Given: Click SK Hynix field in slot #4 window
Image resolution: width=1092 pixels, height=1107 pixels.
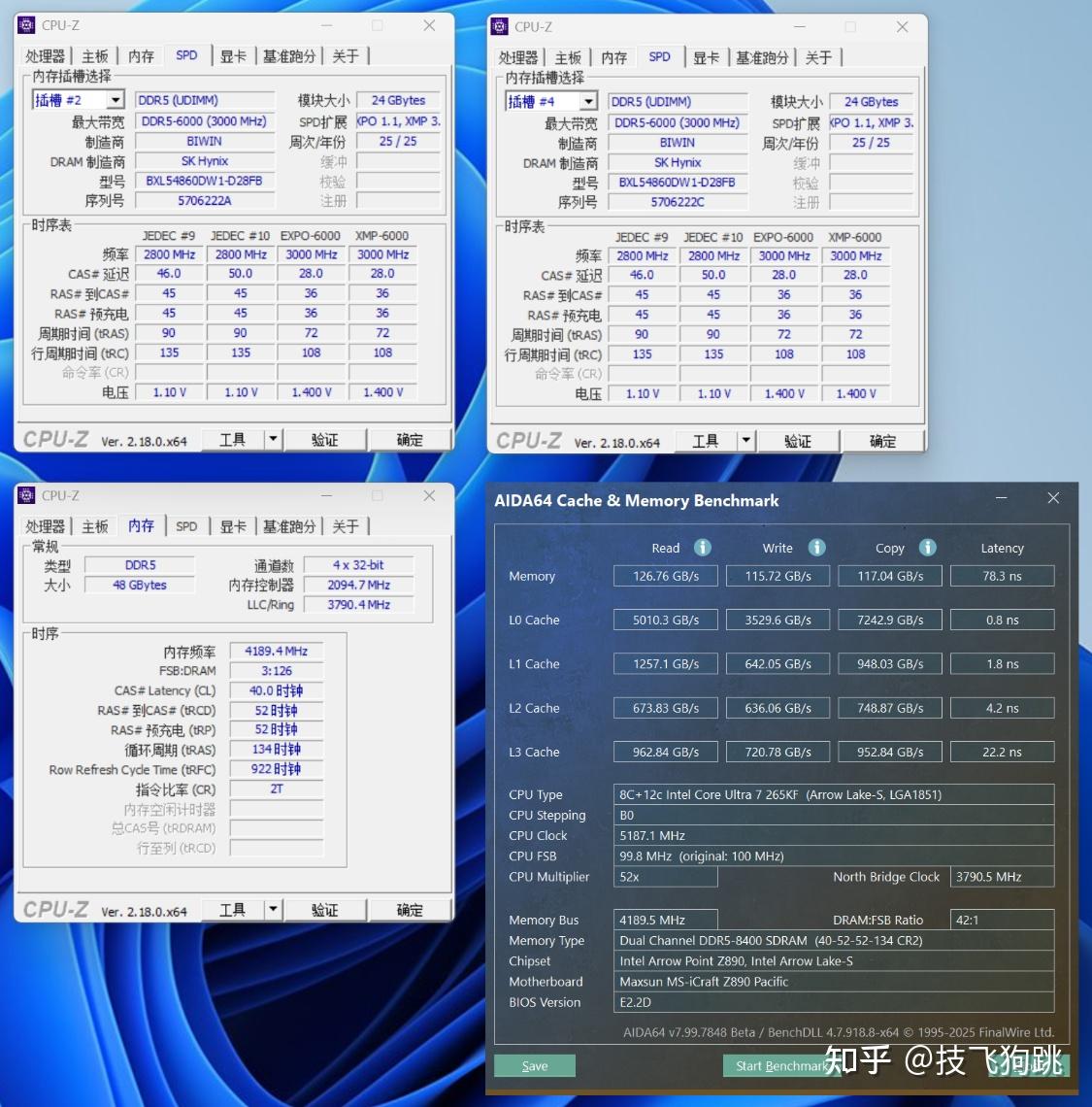Looking at the screenshot, I should pyautogui.click(x=678, y=162).
